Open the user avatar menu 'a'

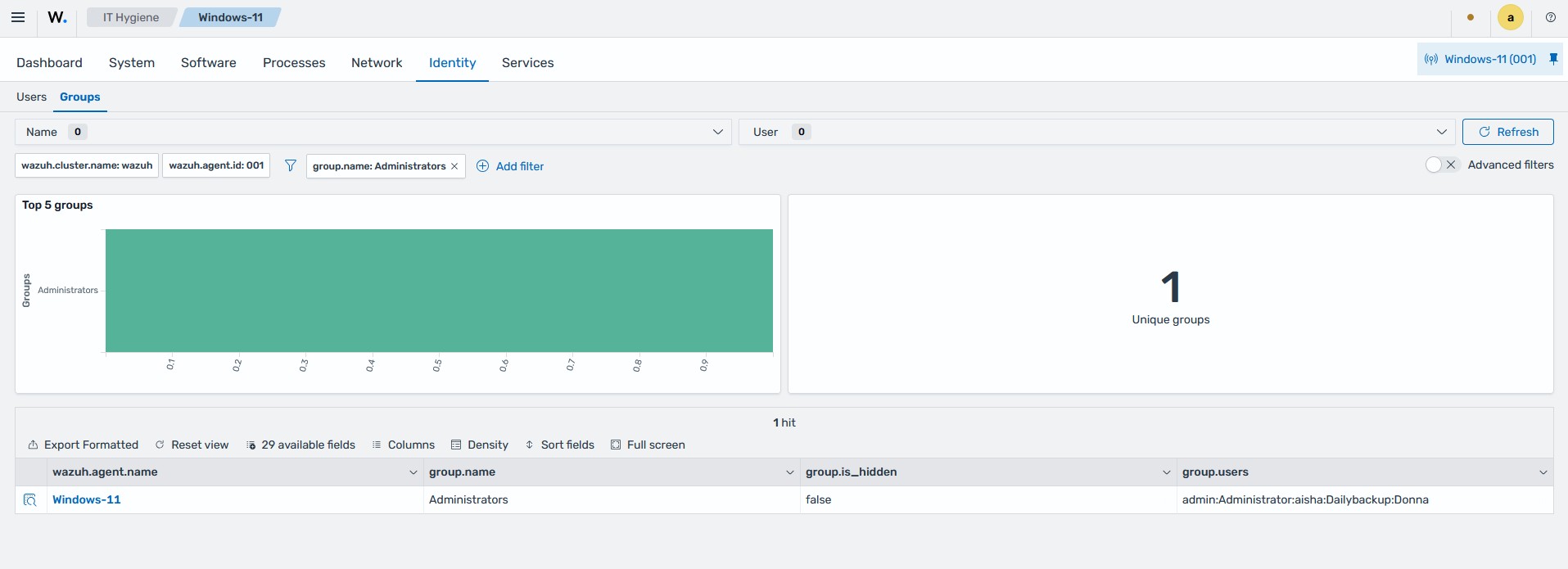[x=1511, y=17]
